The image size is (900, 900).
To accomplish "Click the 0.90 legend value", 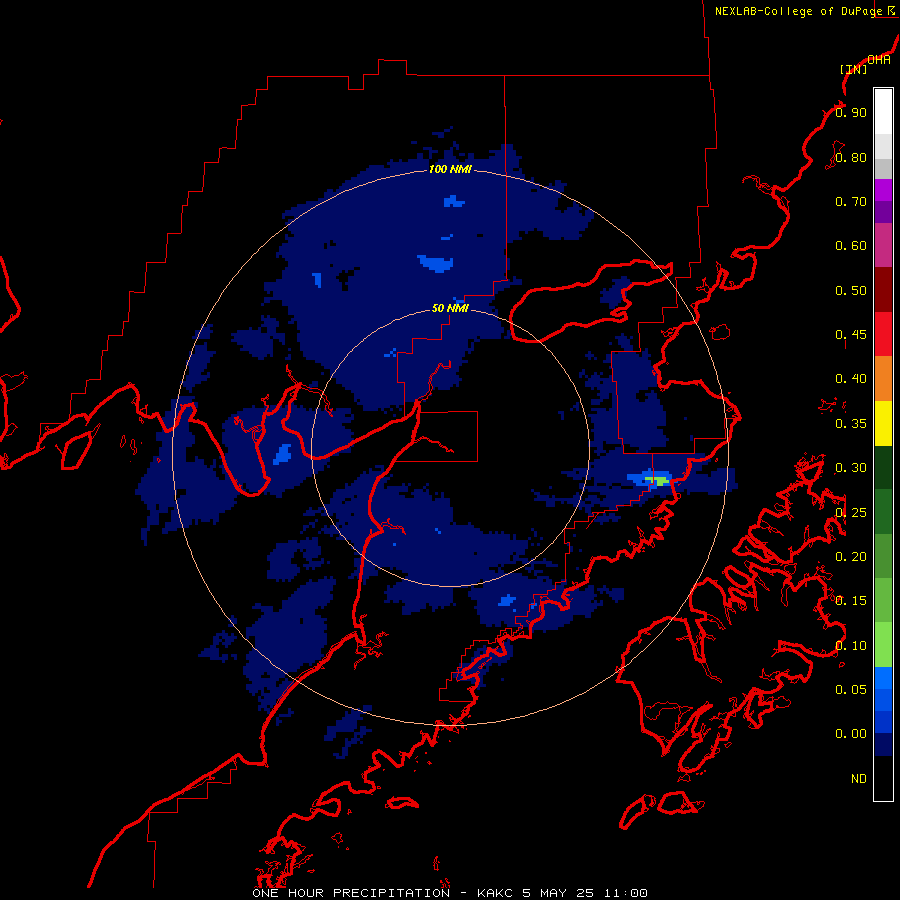I will (x=851, y=112).
